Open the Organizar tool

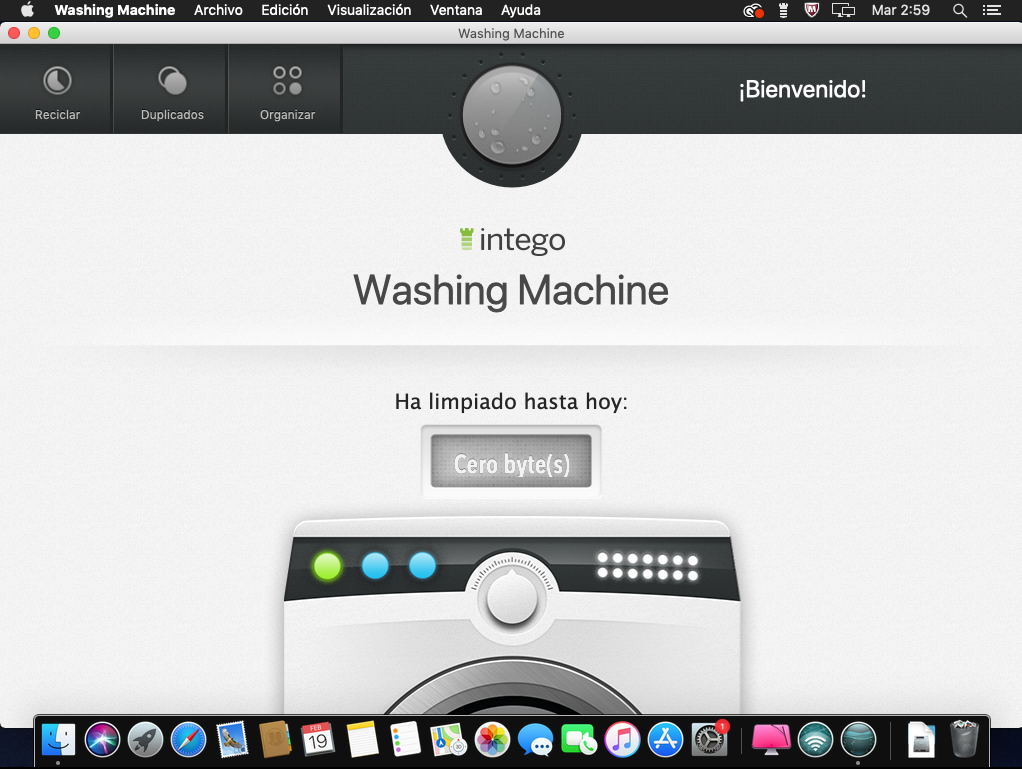point(287,90)
